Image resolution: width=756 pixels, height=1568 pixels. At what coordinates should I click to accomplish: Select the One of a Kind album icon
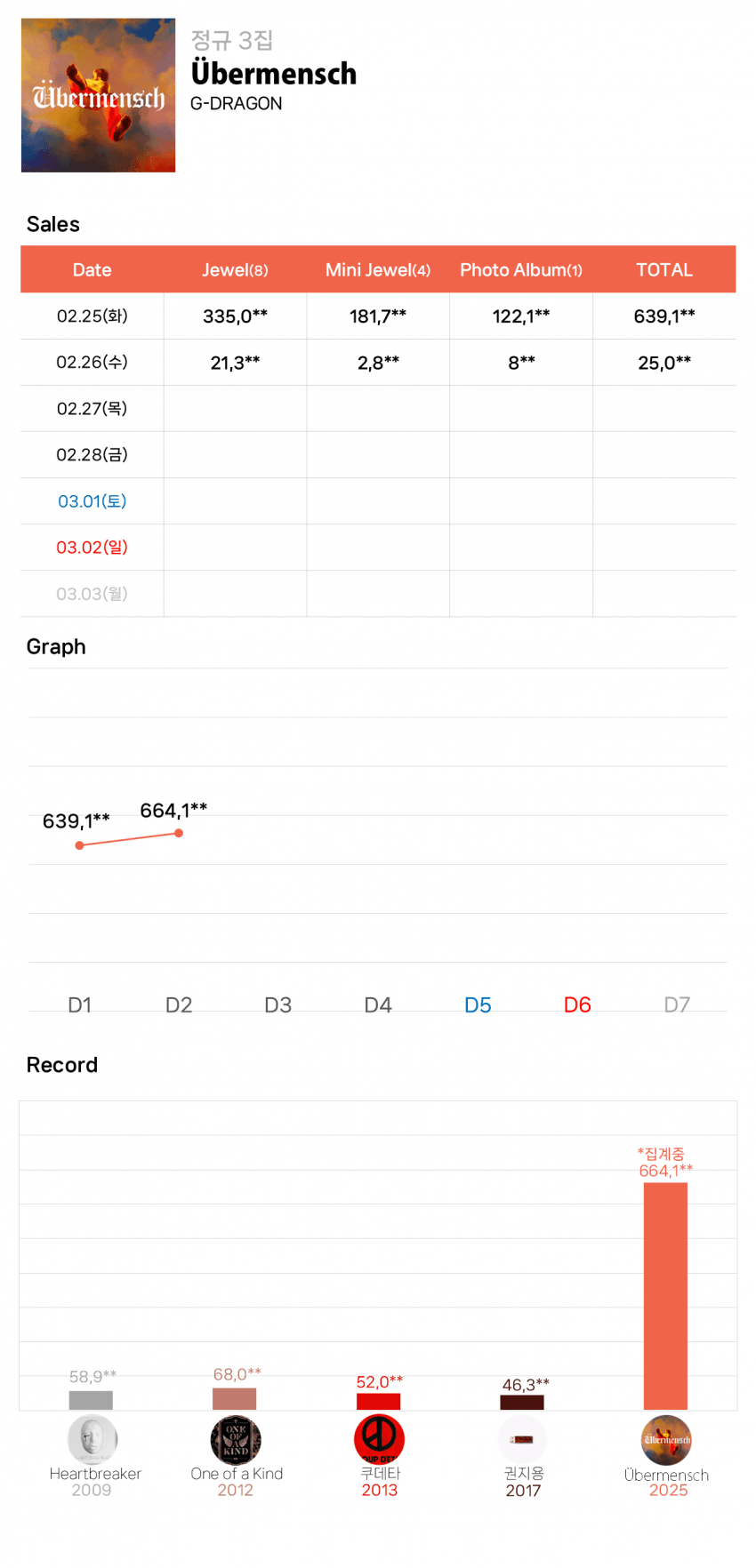point(236,1439)
